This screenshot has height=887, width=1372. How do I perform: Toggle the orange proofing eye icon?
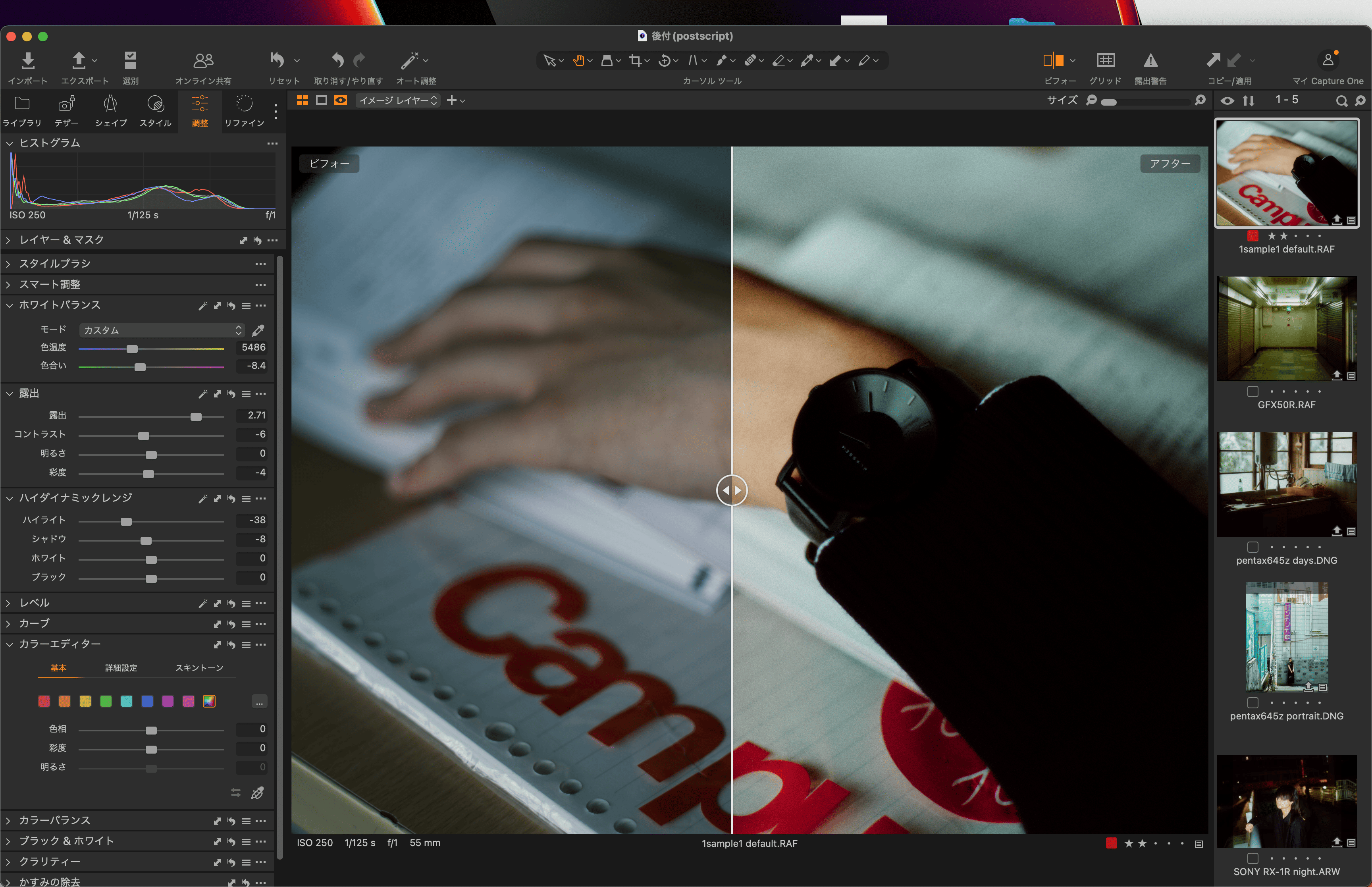pyautogui.click(x=341, y=100)
